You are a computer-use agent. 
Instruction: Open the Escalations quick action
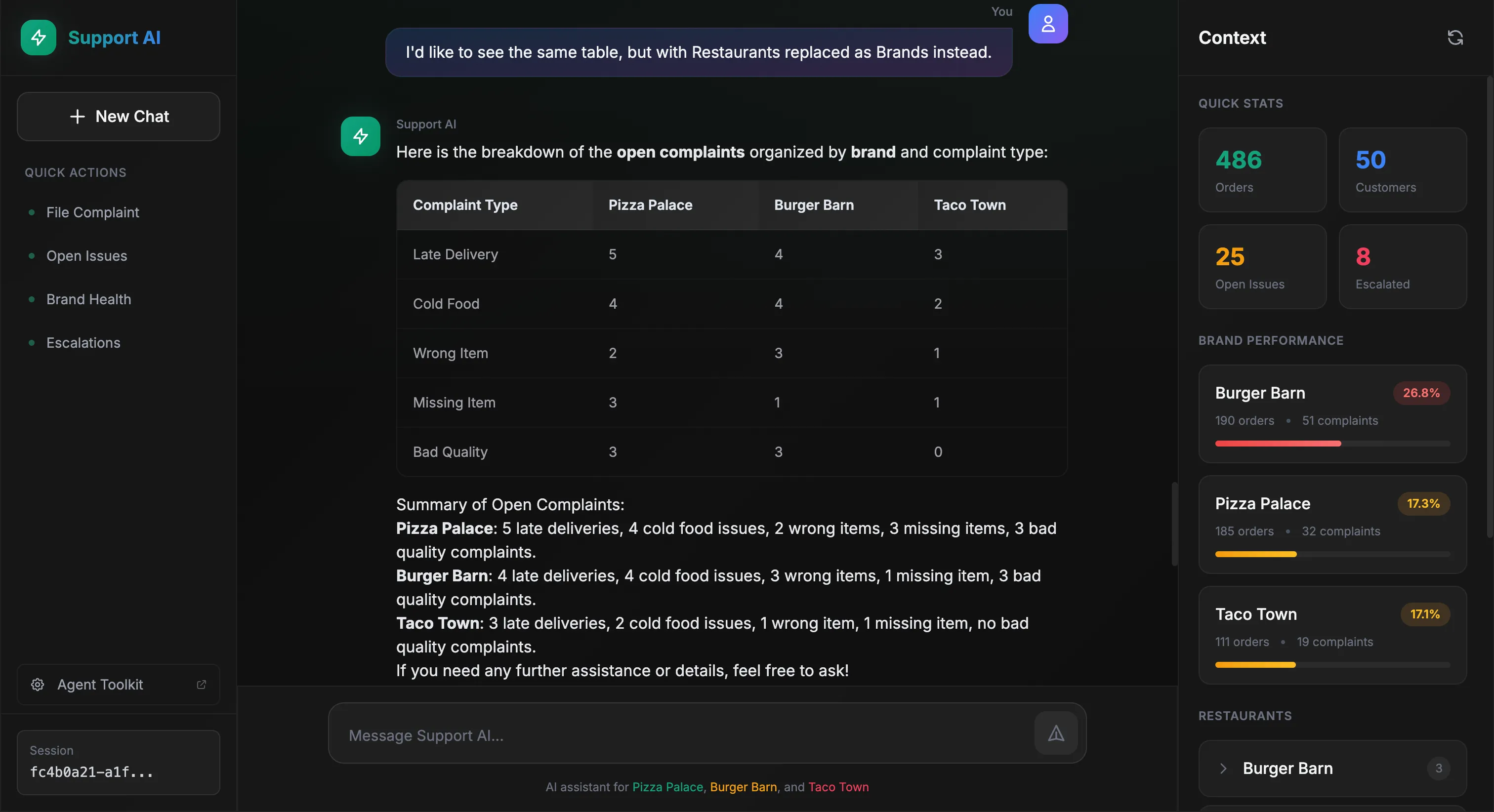[x=83, y=343]
